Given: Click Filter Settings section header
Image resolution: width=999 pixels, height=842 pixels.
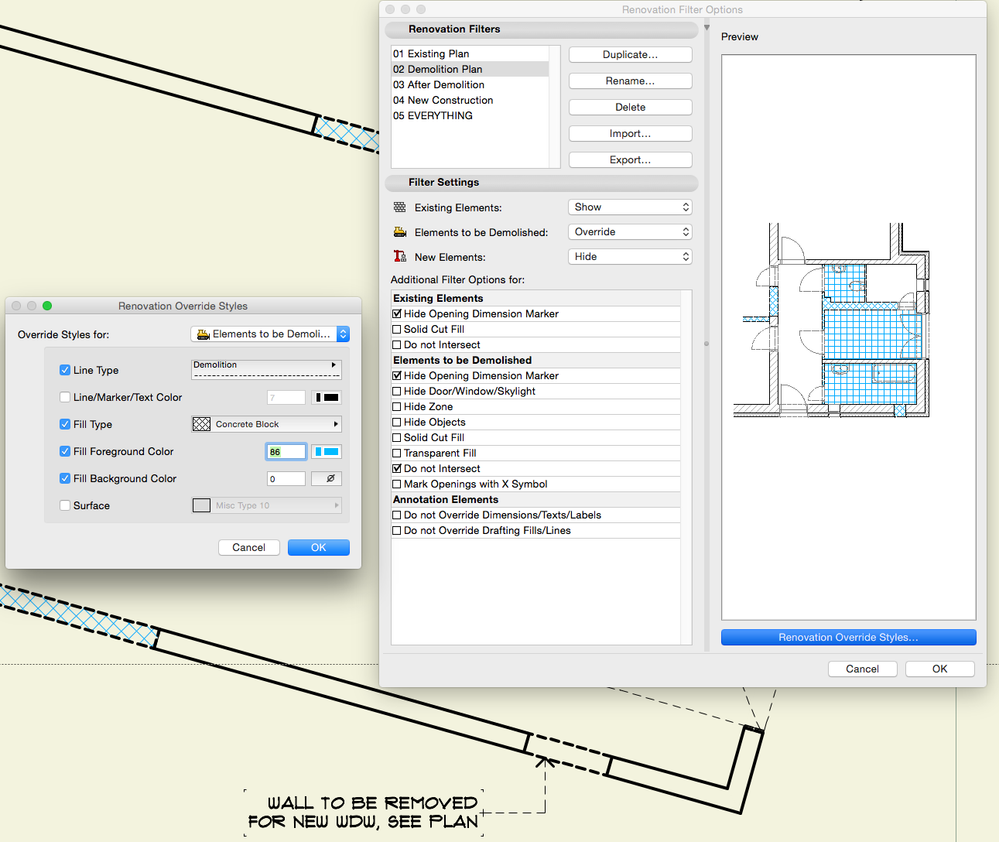Looking at the screenshot, I should tap(542, 182).
